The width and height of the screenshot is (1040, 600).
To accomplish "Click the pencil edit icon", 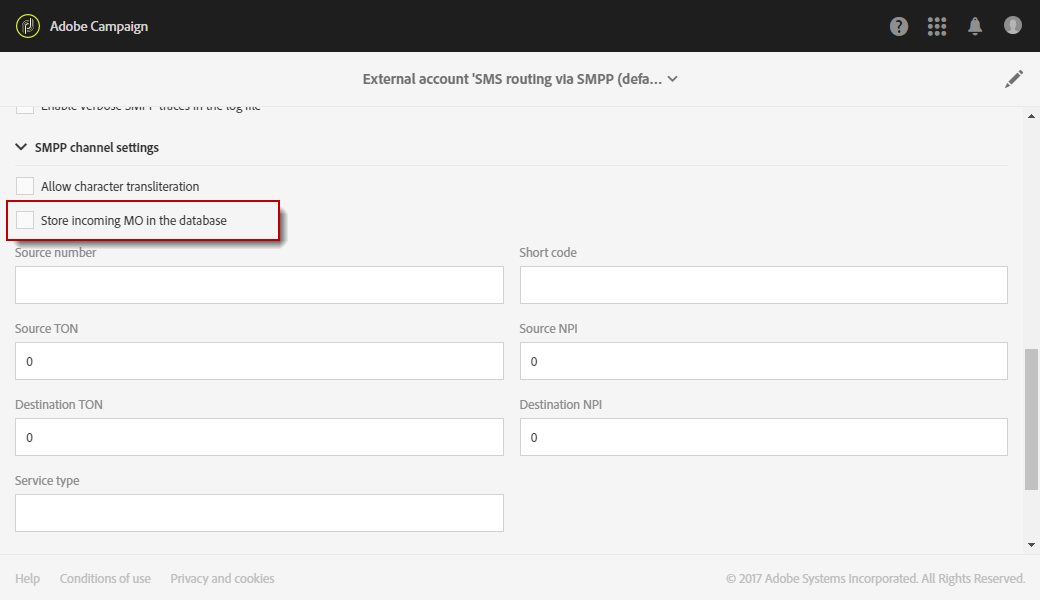I will click(1014, 79).
